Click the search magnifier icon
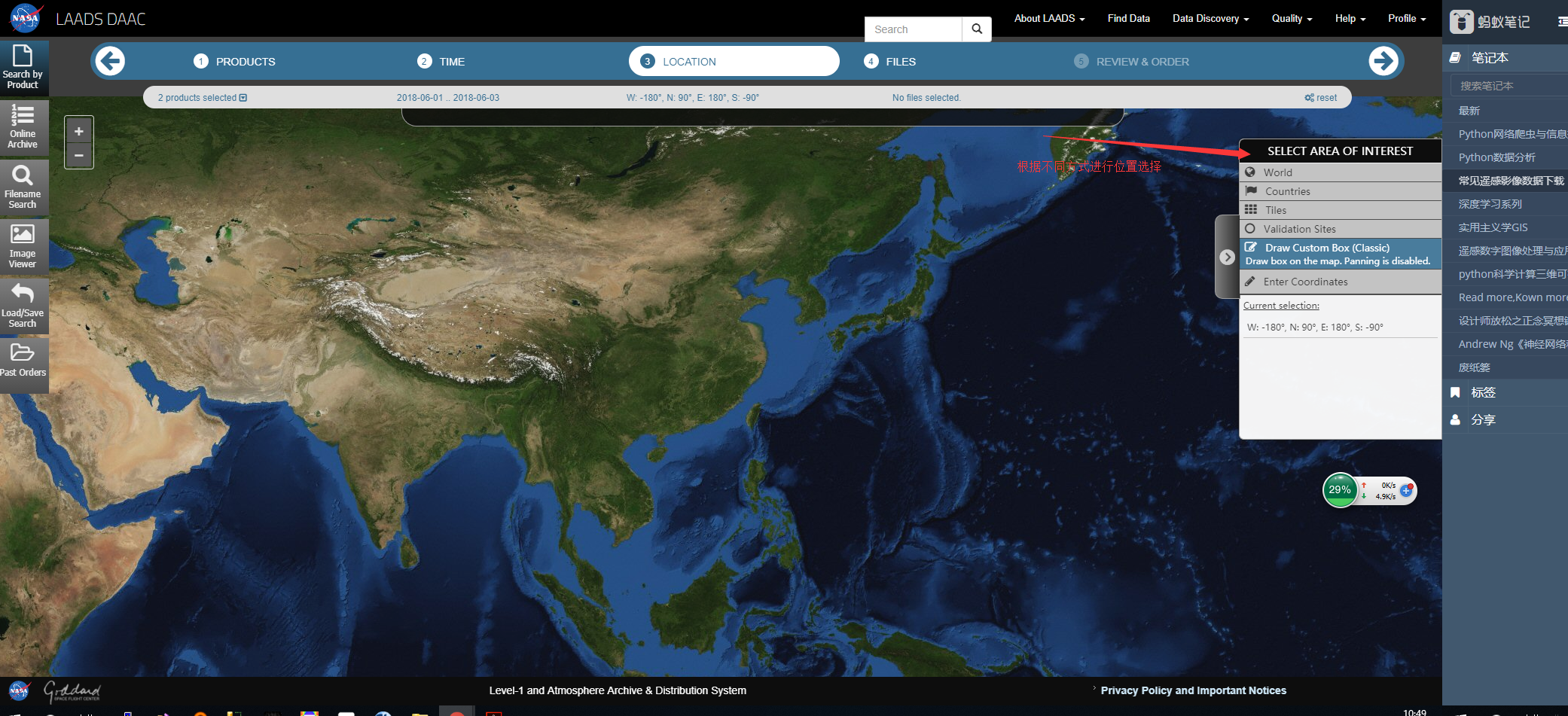1568x716 pixels. (977, 29)
